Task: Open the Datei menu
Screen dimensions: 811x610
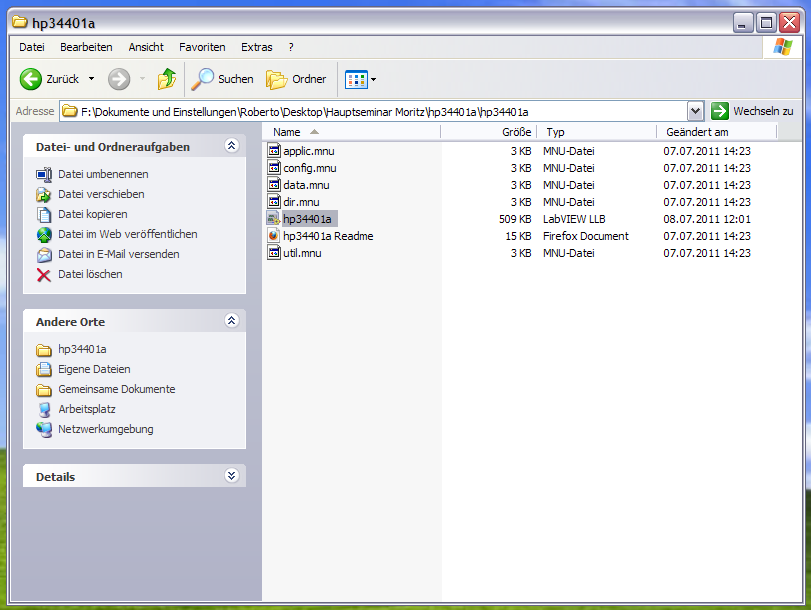Action: (32, 47)
